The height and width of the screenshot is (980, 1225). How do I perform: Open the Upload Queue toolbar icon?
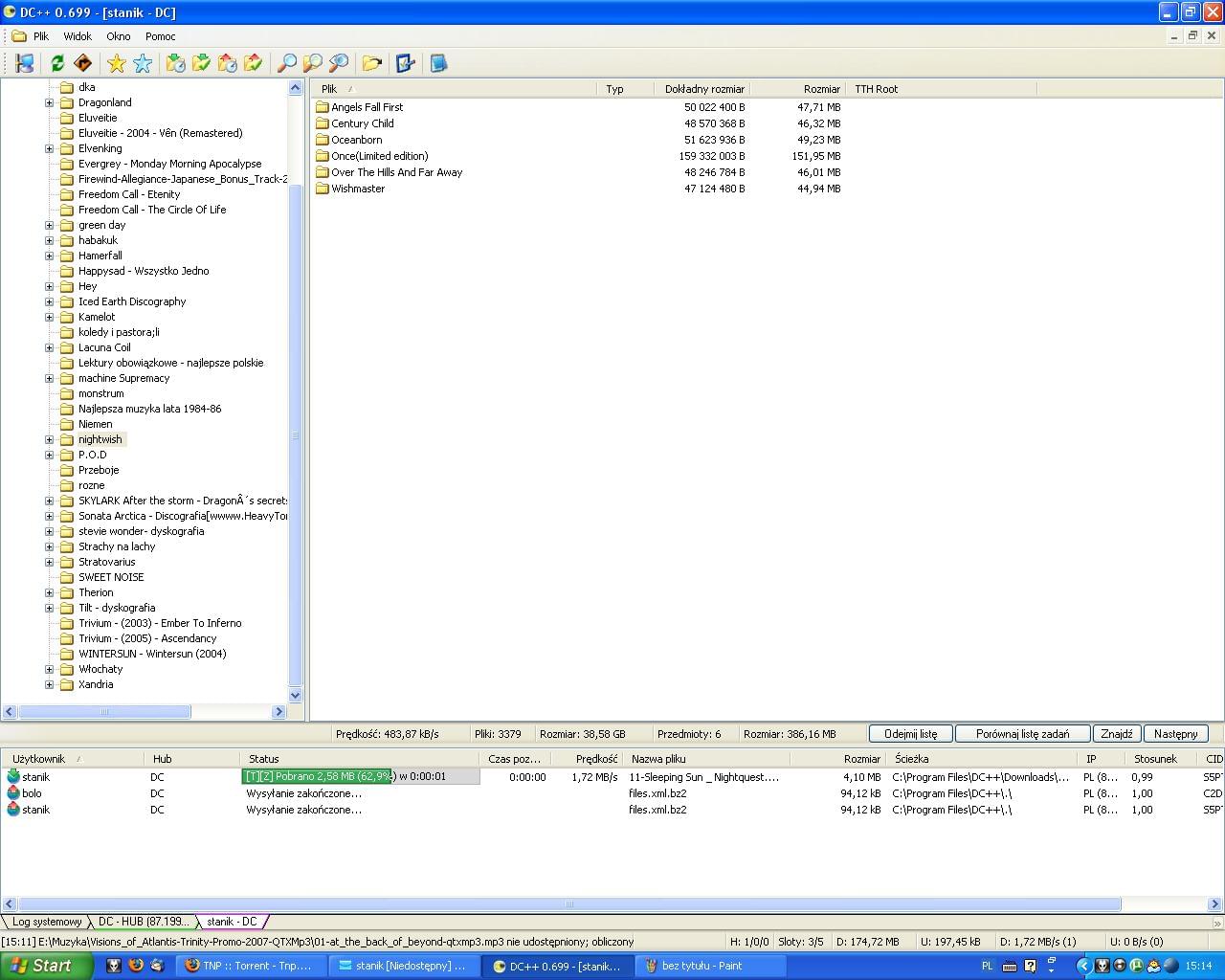coord(228,63)
